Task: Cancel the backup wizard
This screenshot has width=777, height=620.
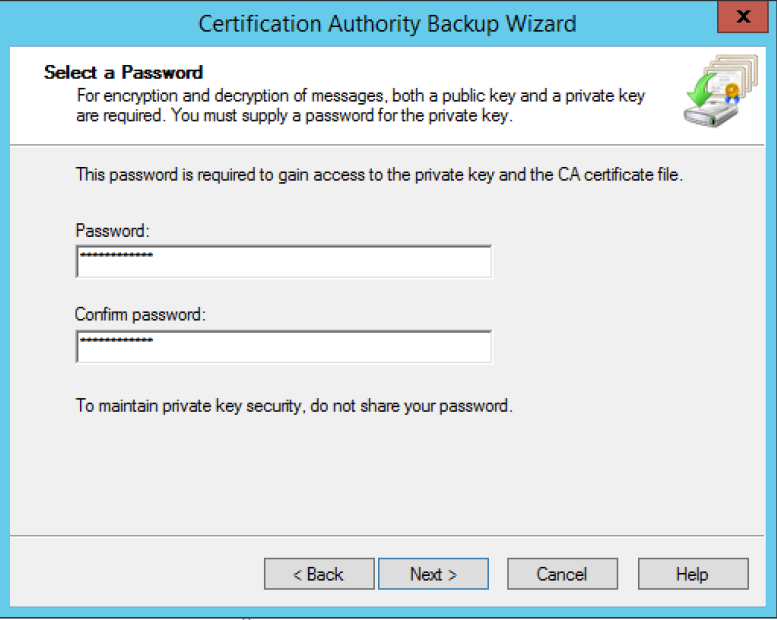Action: [561, 574]
